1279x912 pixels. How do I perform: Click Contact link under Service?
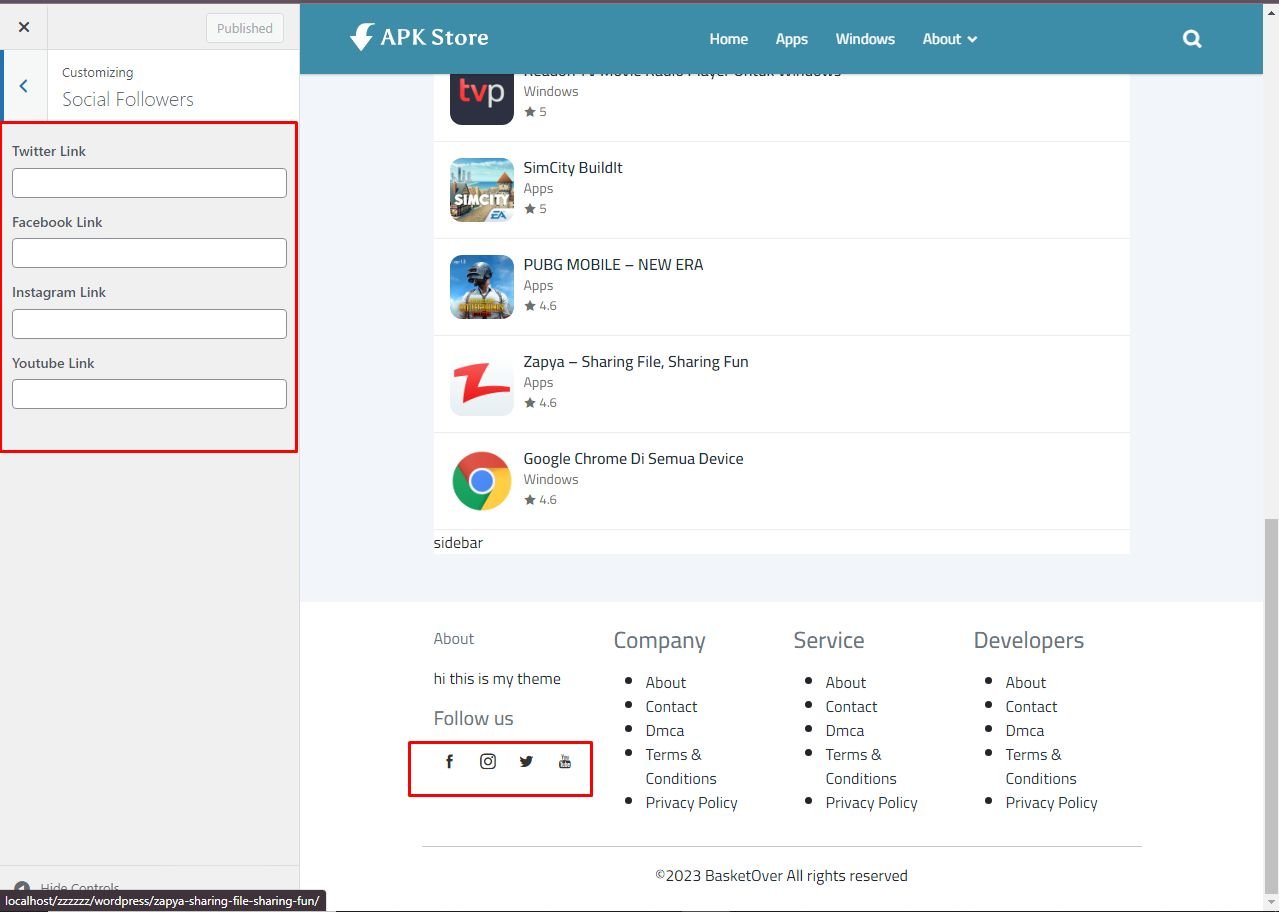click(x=851, y=707)
